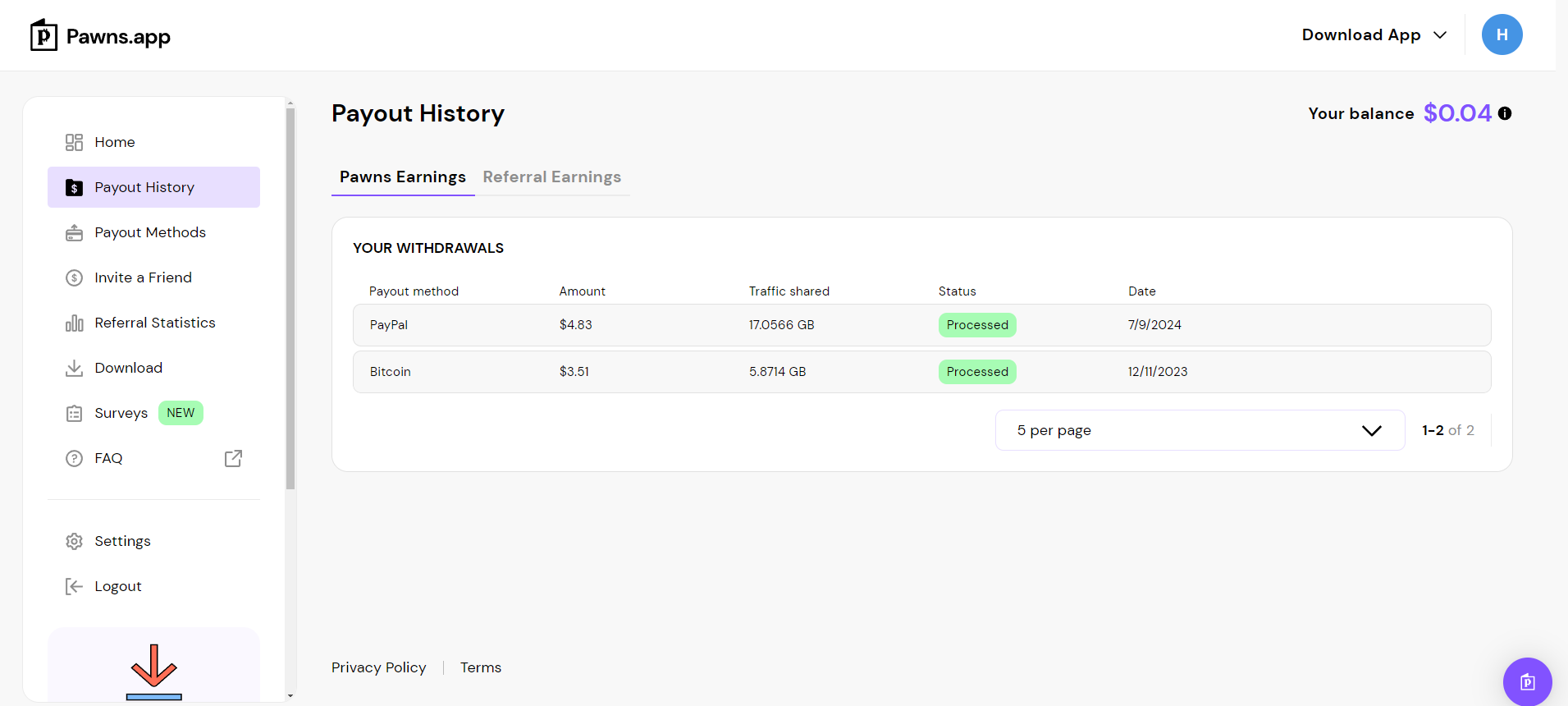Open FAQ external link icon
This screenshot has height=706, width=1568.
[233, 458]
